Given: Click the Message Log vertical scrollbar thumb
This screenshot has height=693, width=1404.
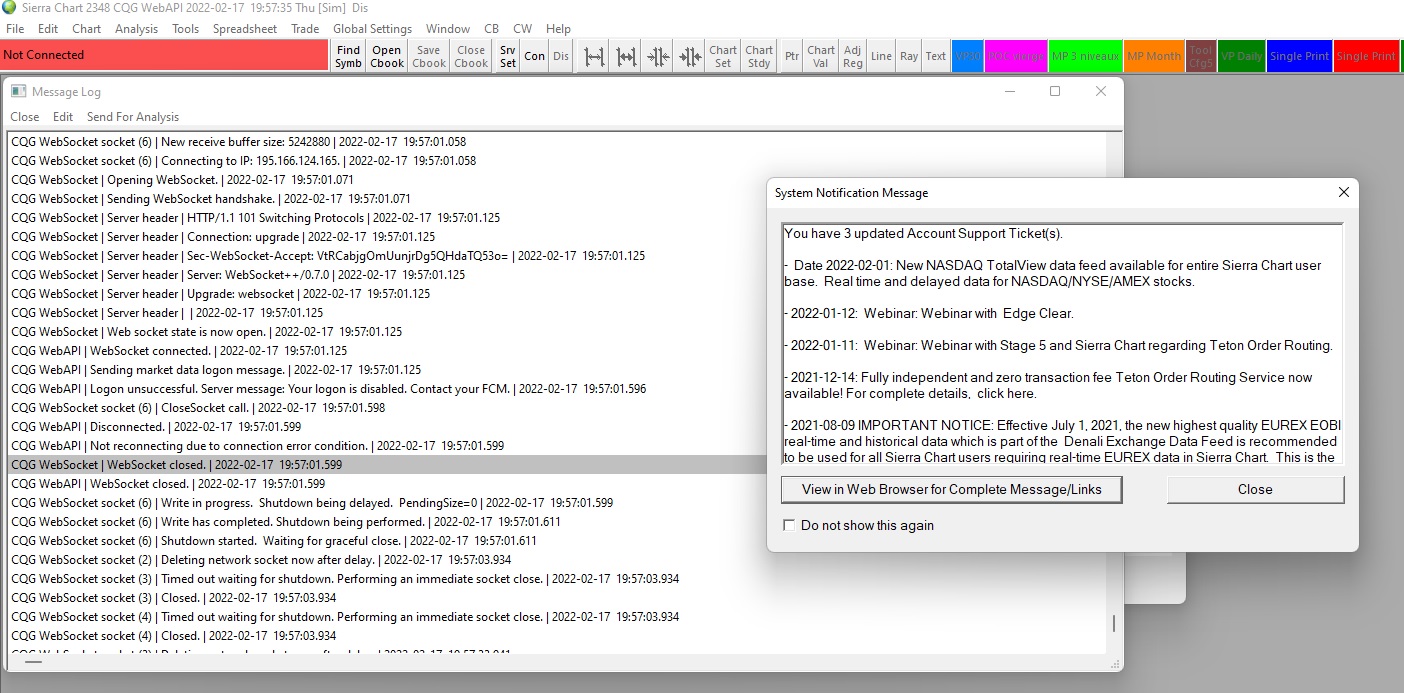Looking at the screenshot, I should coord(1114,623).
